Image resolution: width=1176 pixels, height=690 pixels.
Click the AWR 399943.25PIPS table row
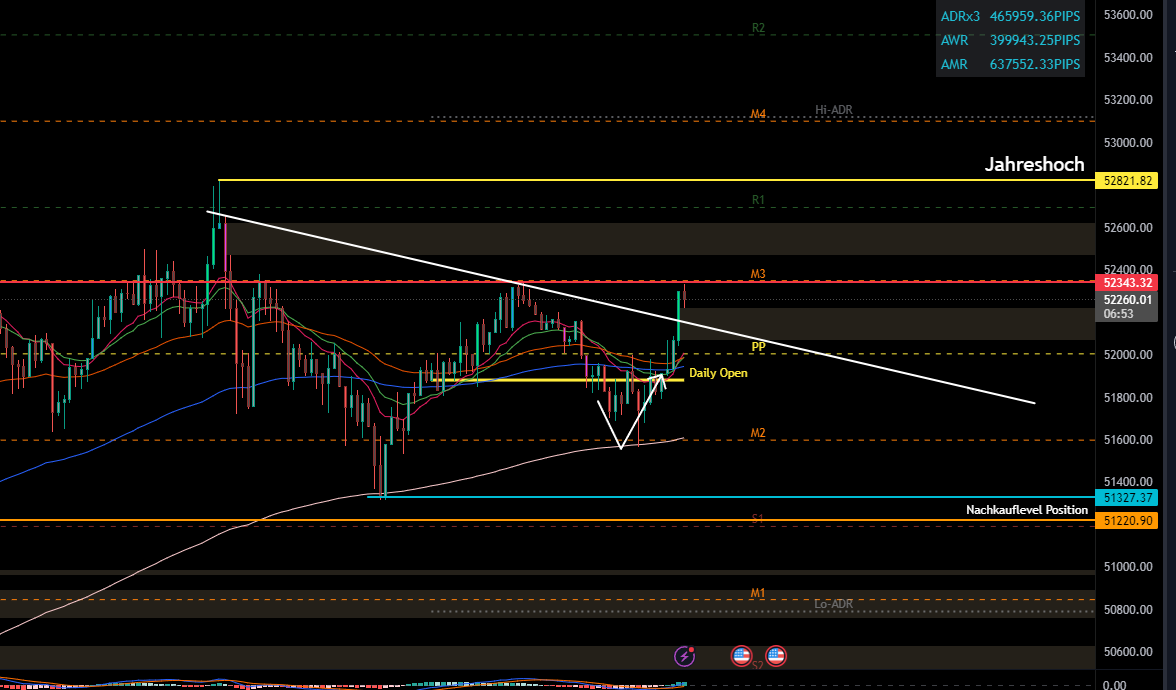pyautogui.click(x=1010, y=40)
